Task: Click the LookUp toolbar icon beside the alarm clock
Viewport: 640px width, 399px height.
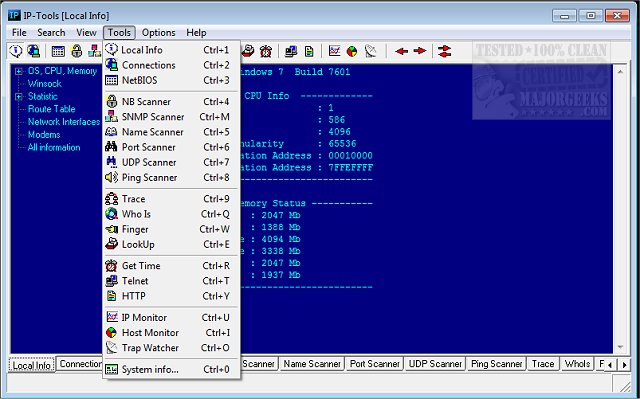Action: click(248, 51)
